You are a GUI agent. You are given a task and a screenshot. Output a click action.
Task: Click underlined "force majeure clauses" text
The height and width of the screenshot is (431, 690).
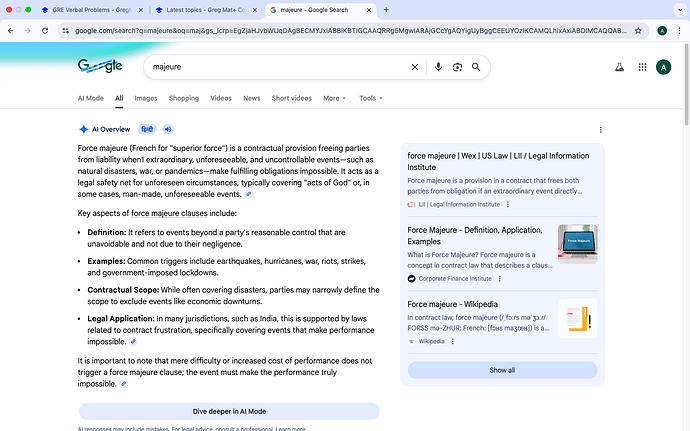tap(169, 213)
